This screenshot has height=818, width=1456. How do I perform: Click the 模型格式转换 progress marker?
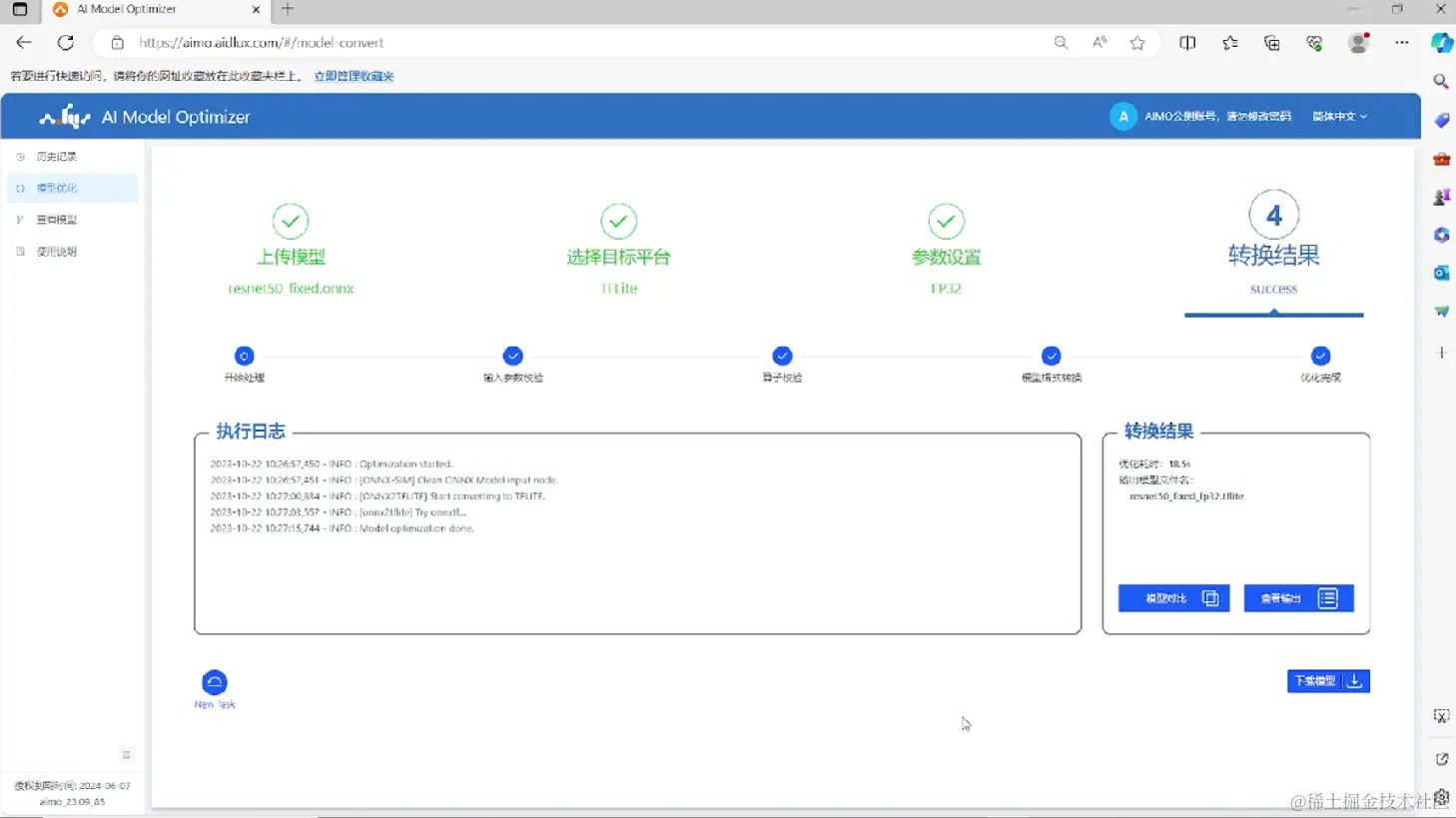pos(1051,356)
